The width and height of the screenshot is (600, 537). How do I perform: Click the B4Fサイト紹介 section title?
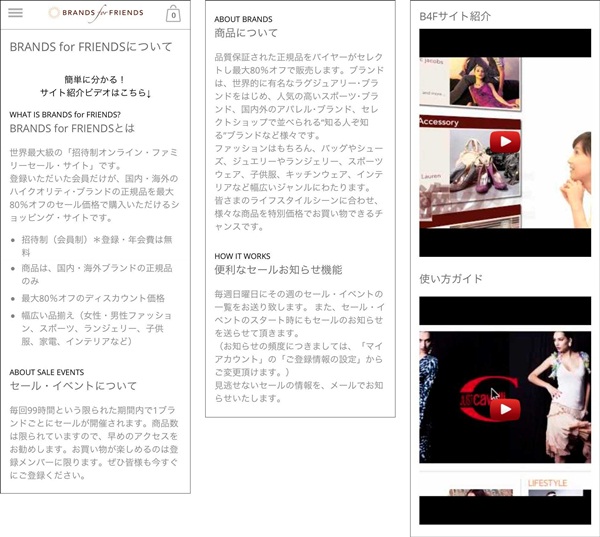455,16
